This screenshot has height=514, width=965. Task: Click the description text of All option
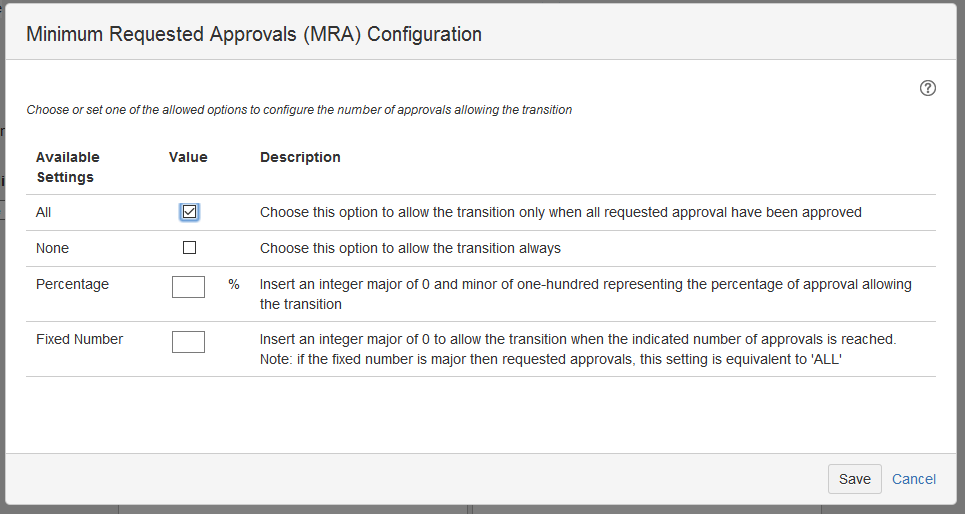tap(561, 212)
